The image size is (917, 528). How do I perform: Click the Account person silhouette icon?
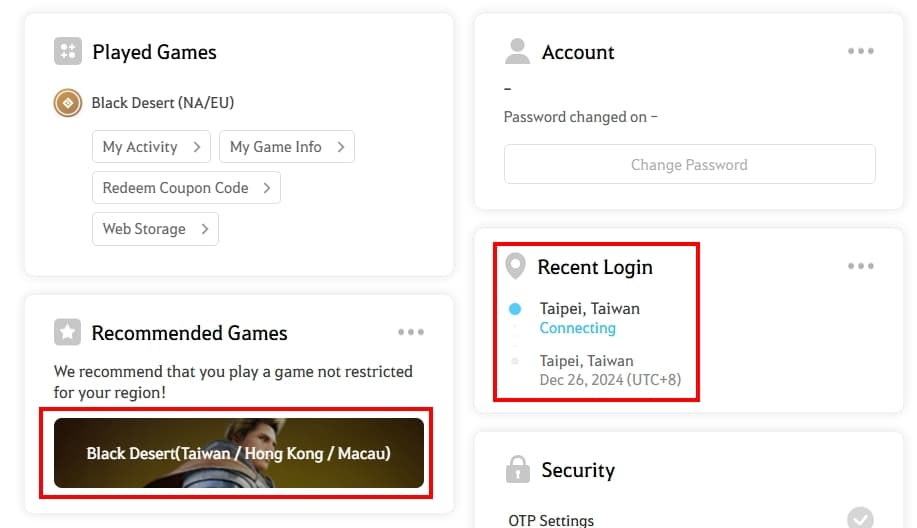pos(517,51)
